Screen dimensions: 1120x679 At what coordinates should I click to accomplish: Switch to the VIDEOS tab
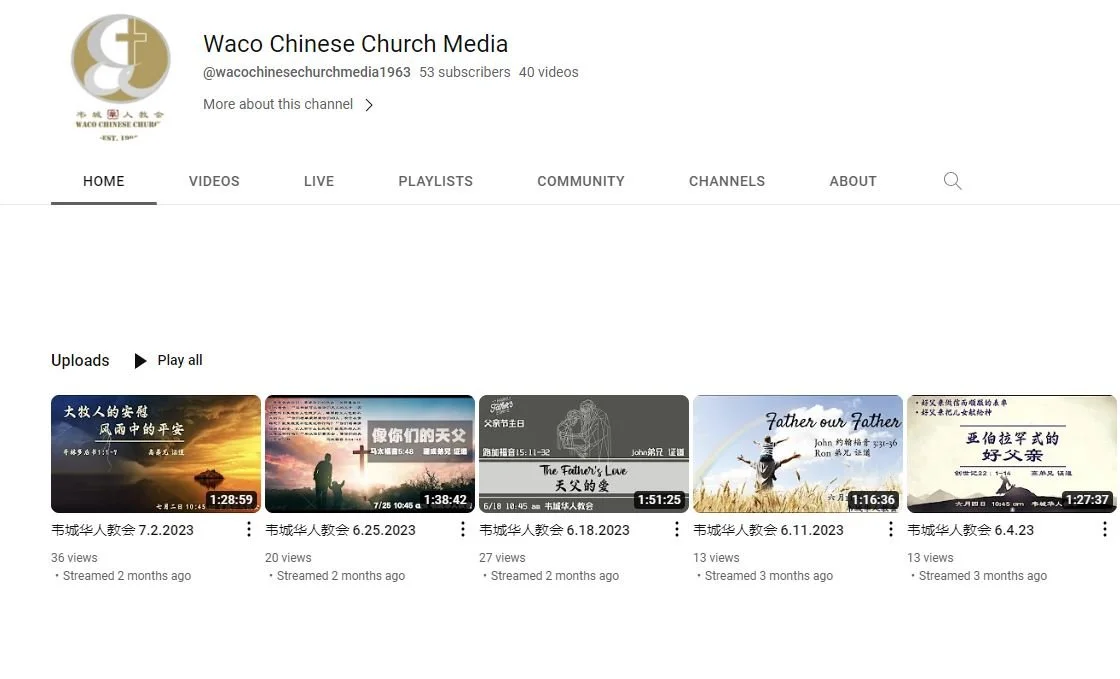[214, 181]
